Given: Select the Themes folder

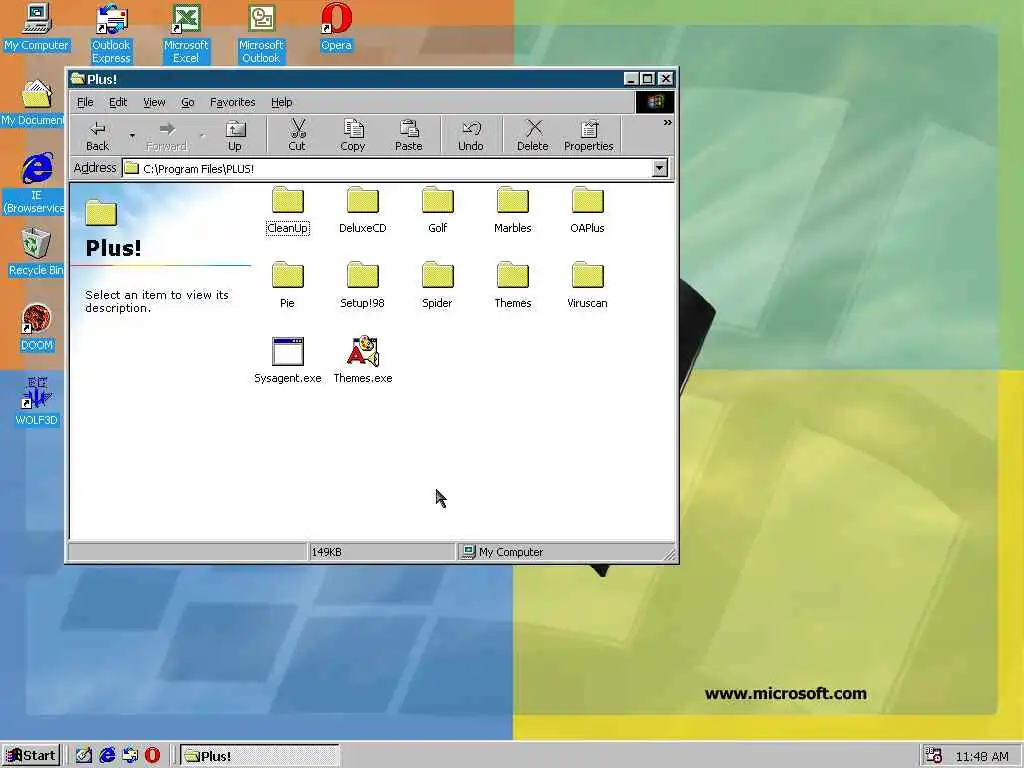Looking at the screenshot, I should (513, 285).
